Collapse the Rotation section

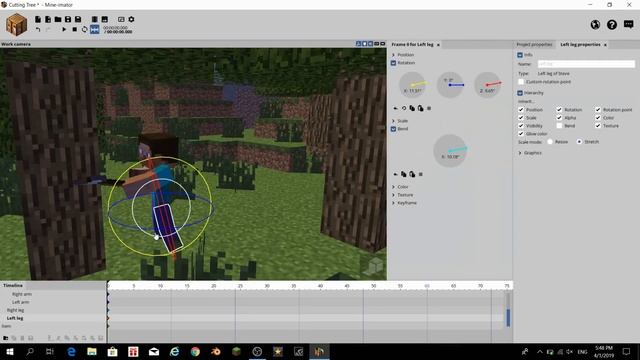393,63
